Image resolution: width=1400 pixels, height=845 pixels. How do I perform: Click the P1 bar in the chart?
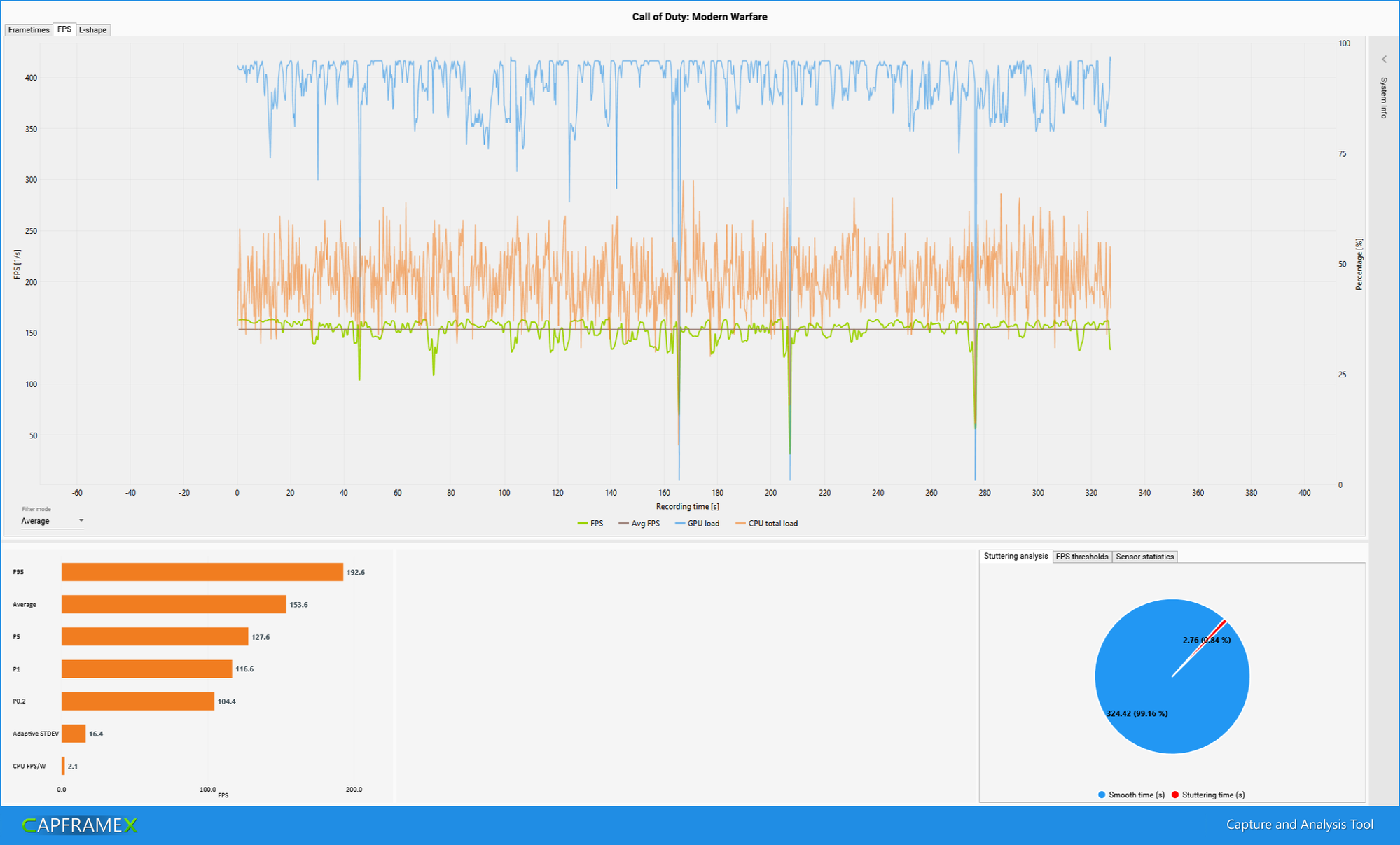point(146,669)
